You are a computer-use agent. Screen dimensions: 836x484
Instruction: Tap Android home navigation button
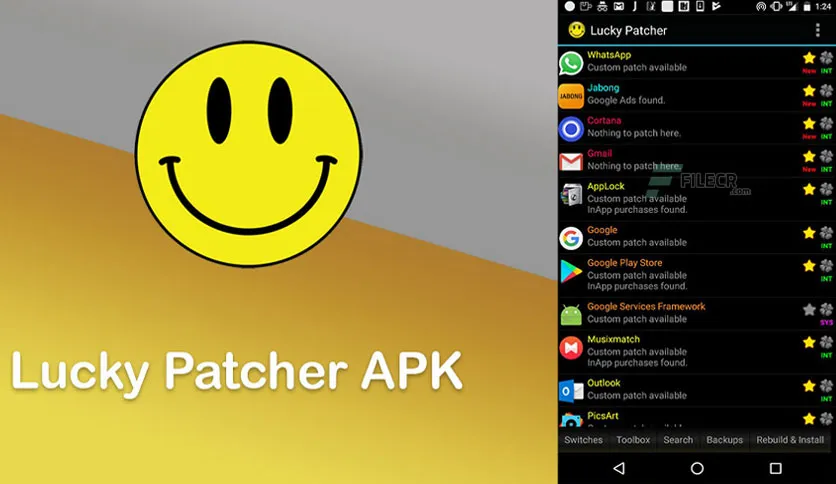[697, 468]
